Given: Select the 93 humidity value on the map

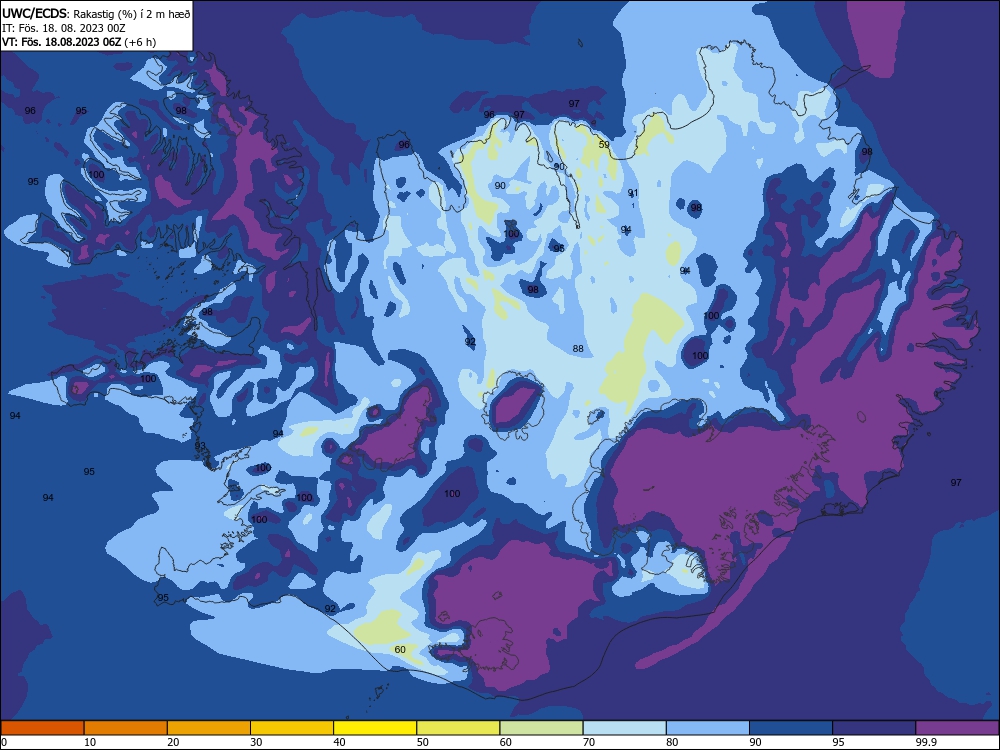Looking at the screenshot, I should 200,445.
